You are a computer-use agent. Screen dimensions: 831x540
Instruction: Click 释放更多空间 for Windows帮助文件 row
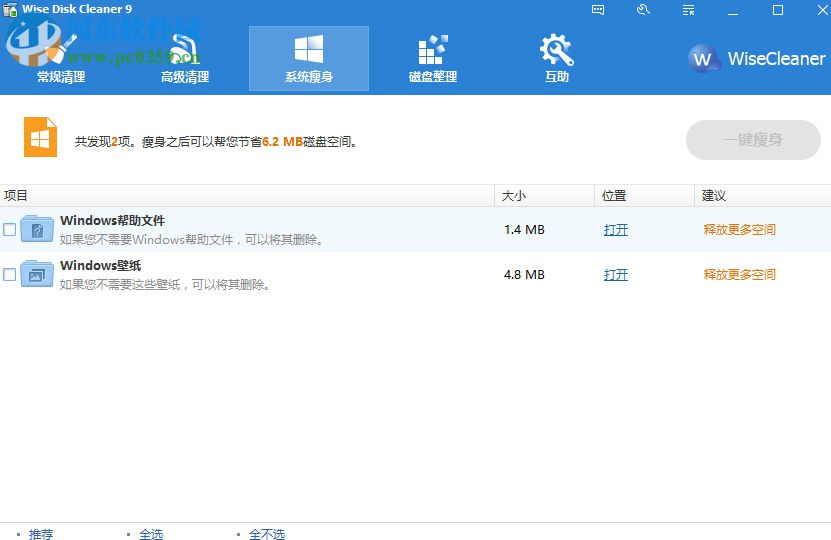tap(739, 229)
